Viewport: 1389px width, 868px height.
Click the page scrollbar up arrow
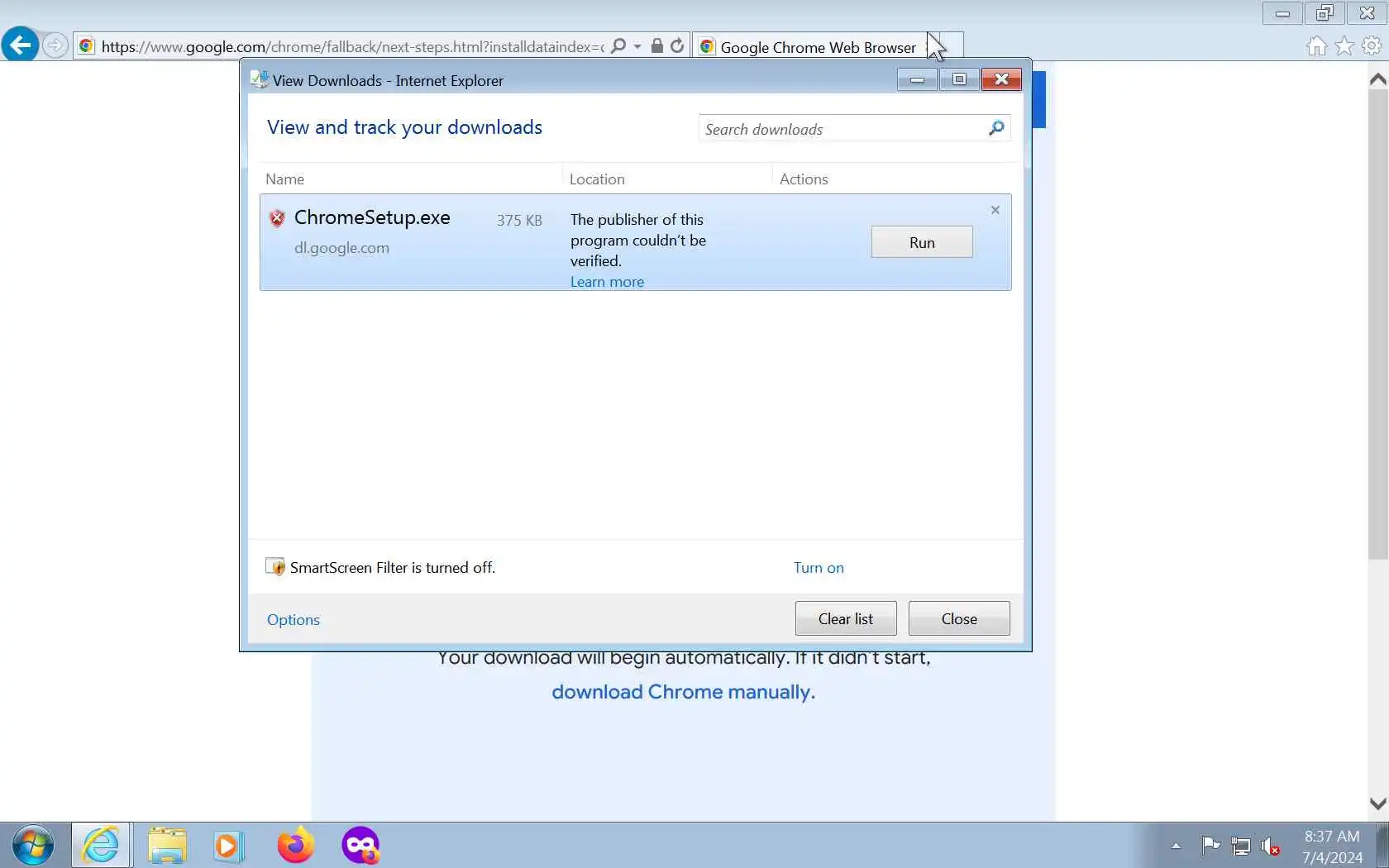coord(1377,79)
